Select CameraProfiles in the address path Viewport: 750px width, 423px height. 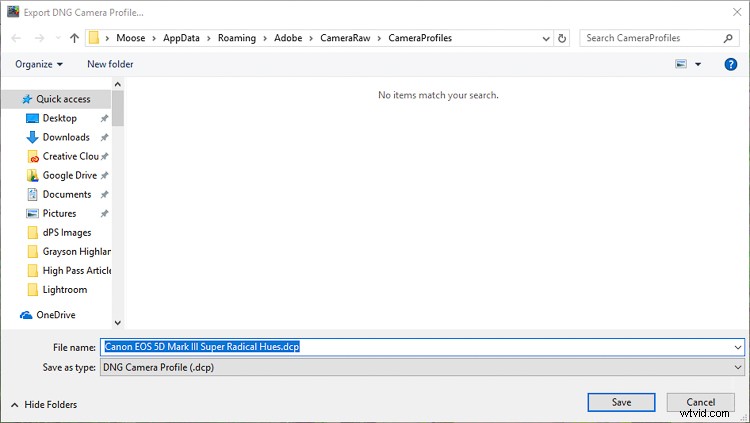point(420,38)
